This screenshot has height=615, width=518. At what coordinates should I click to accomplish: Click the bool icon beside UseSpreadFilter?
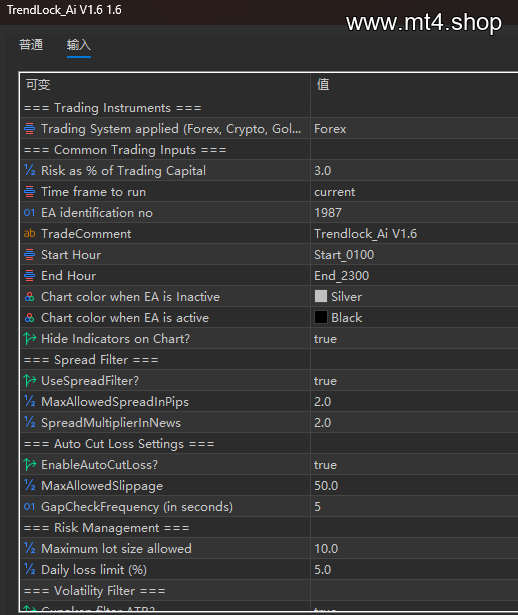[29, 380]
